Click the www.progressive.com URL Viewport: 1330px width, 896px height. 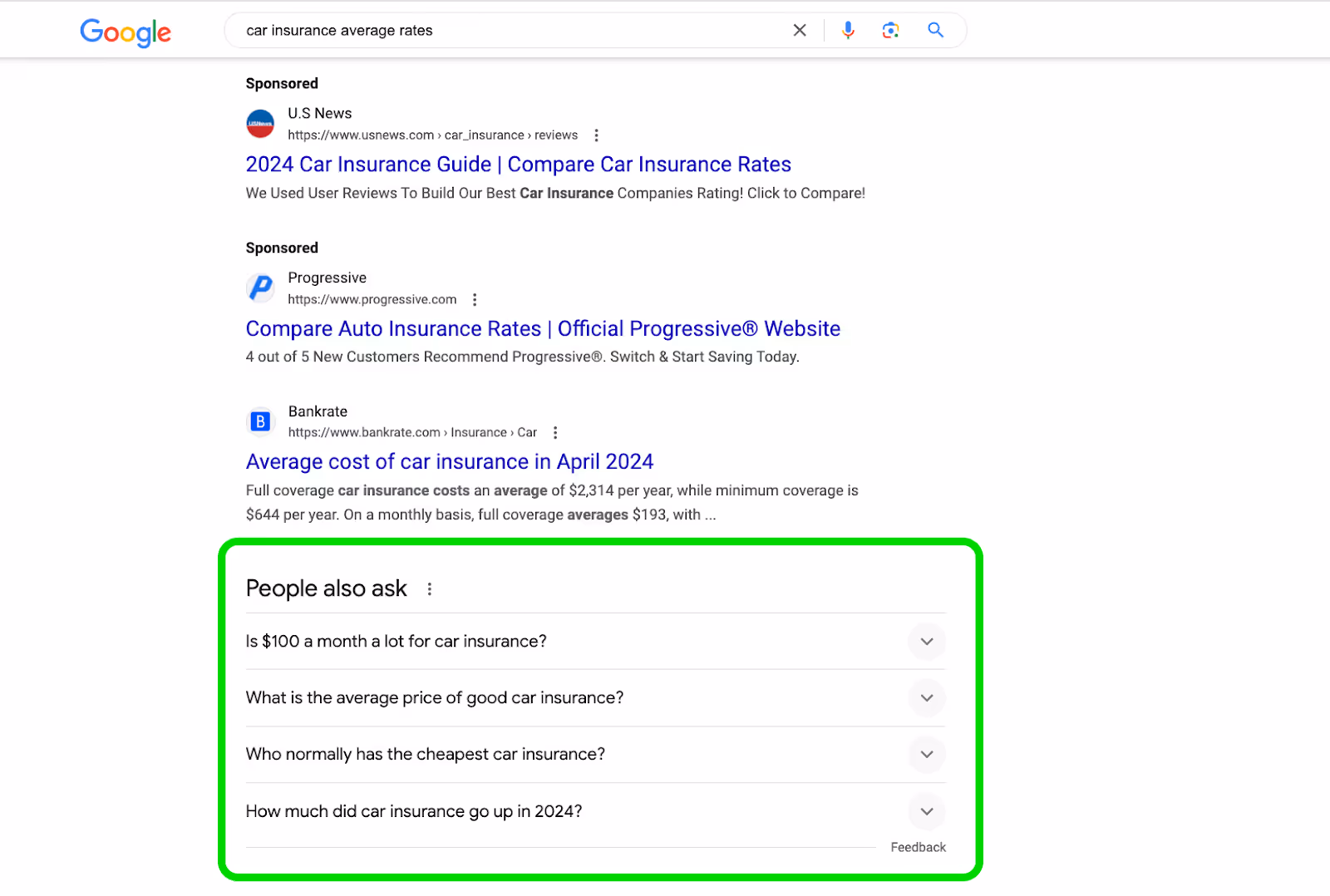tap(372, 300)
